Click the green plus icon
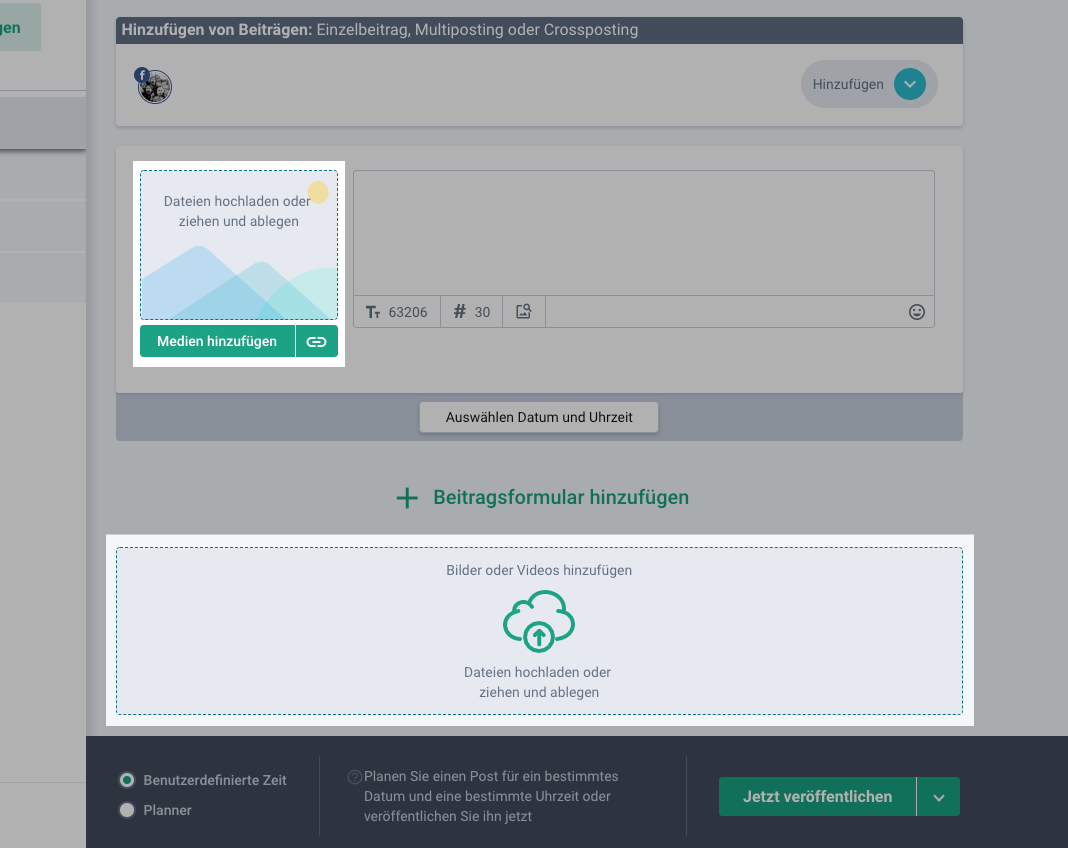1068x848 pixels. click(407, 498)
